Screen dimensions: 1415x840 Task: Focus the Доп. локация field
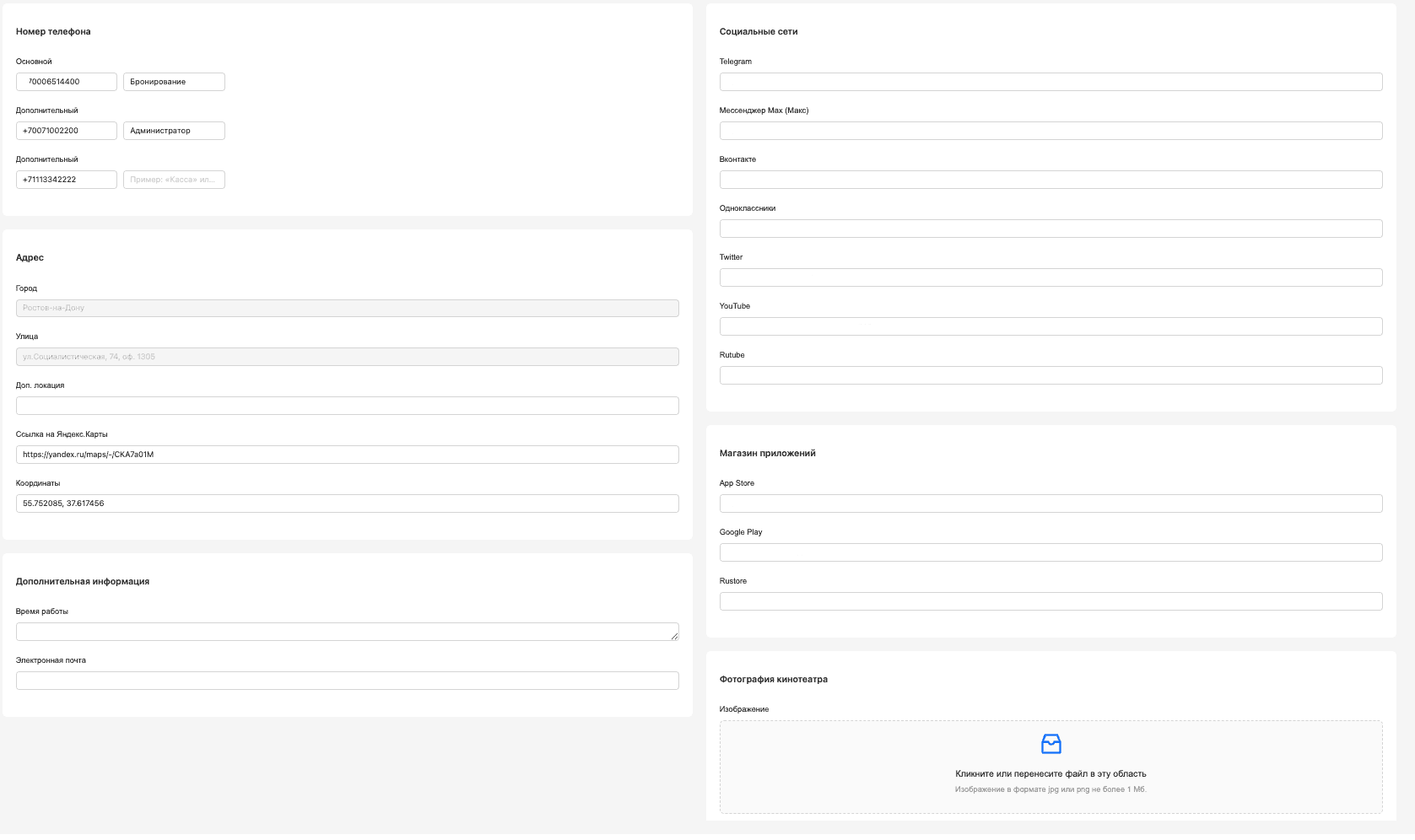tap(347, 406)
